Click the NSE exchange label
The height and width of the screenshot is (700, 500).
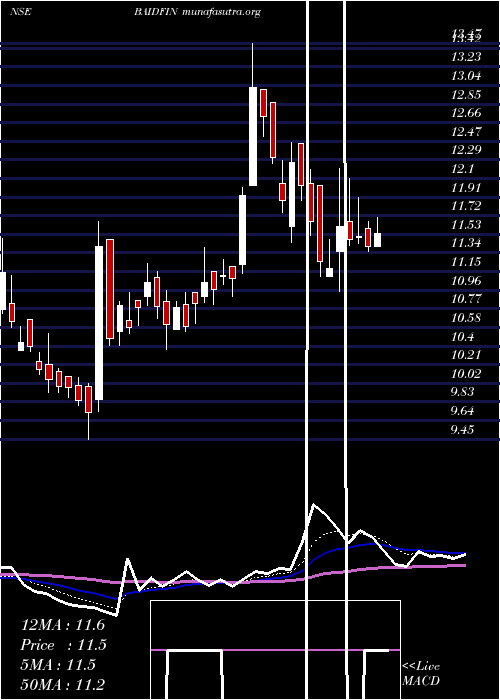click(x=21, y=12)
